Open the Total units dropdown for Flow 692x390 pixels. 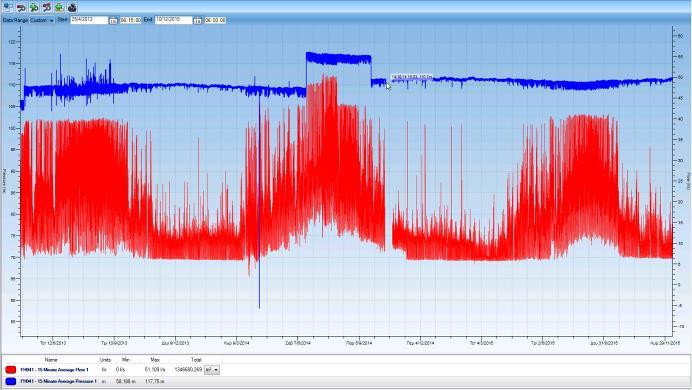(x=211, y=370)
